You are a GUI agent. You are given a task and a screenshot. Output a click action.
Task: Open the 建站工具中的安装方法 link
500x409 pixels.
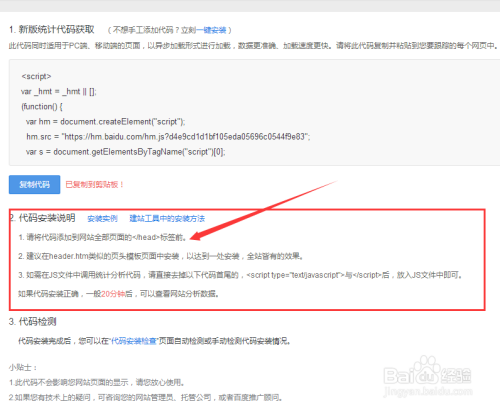coord(167,219)
